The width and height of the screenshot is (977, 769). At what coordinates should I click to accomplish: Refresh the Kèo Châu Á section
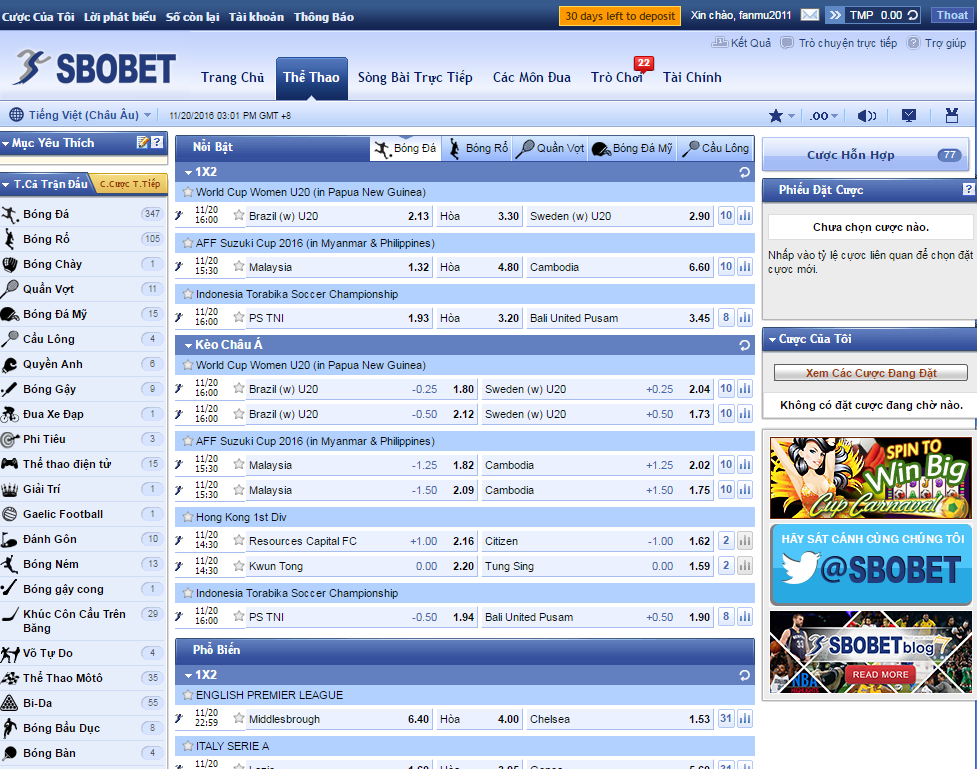744,345
